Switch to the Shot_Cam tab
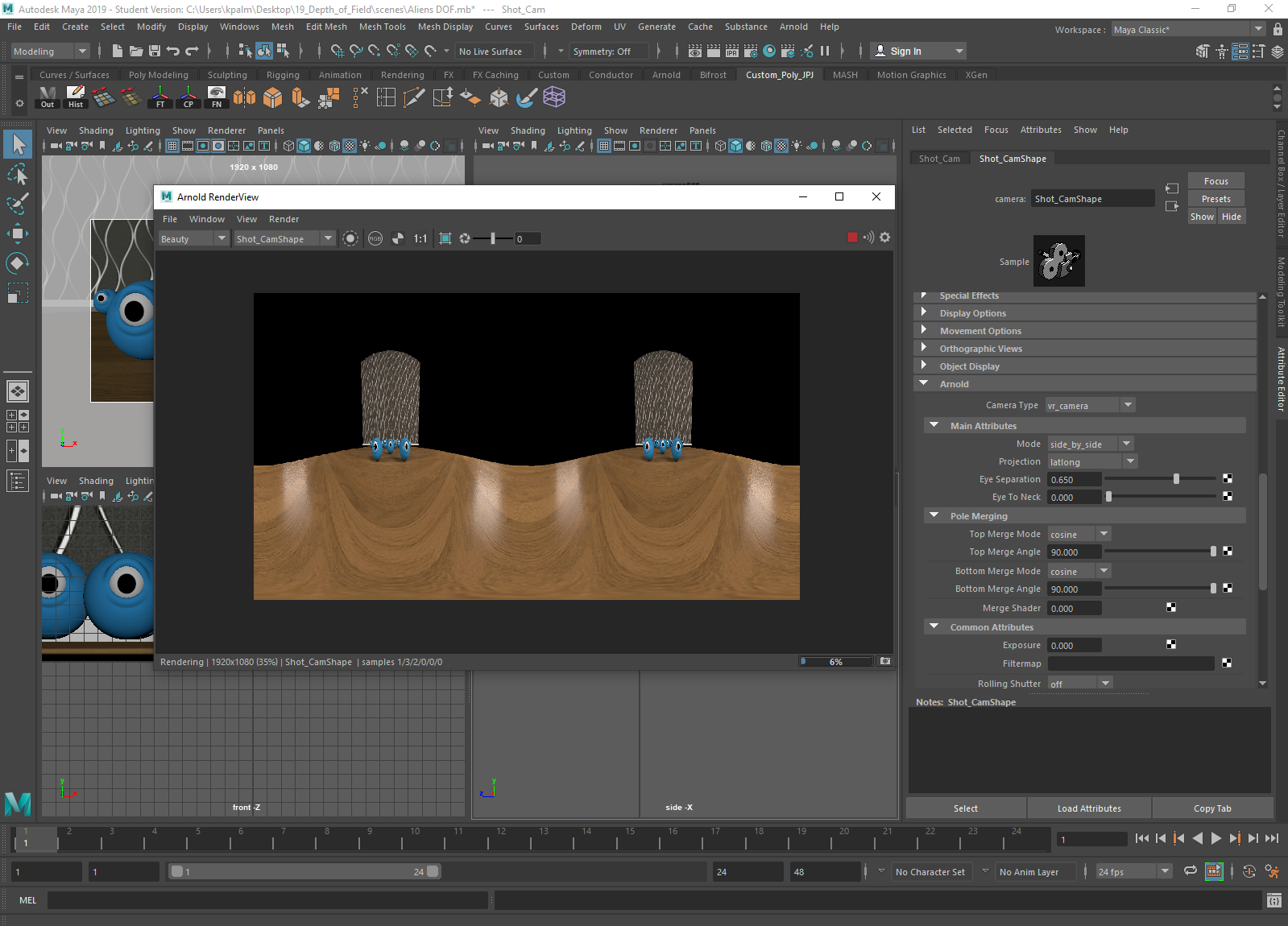The width and height of the screenshot is (1288, 926). 939,159
